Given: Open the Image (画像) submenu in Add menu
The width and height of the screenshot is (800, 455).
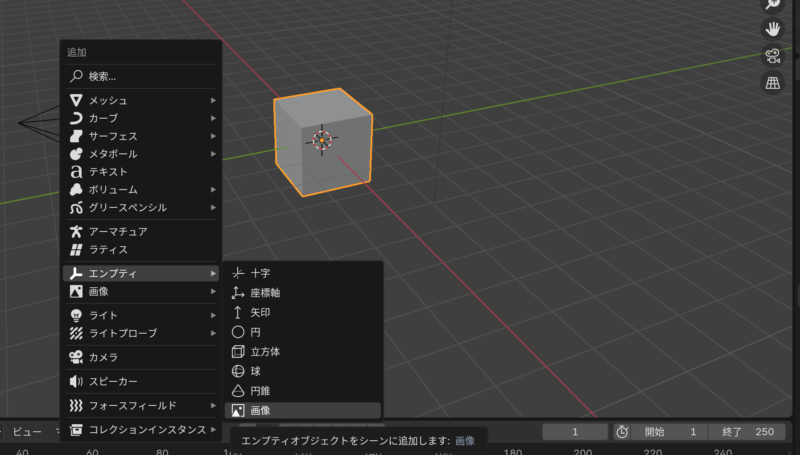Looking at the screenshot, I should [x=141, y=291].
